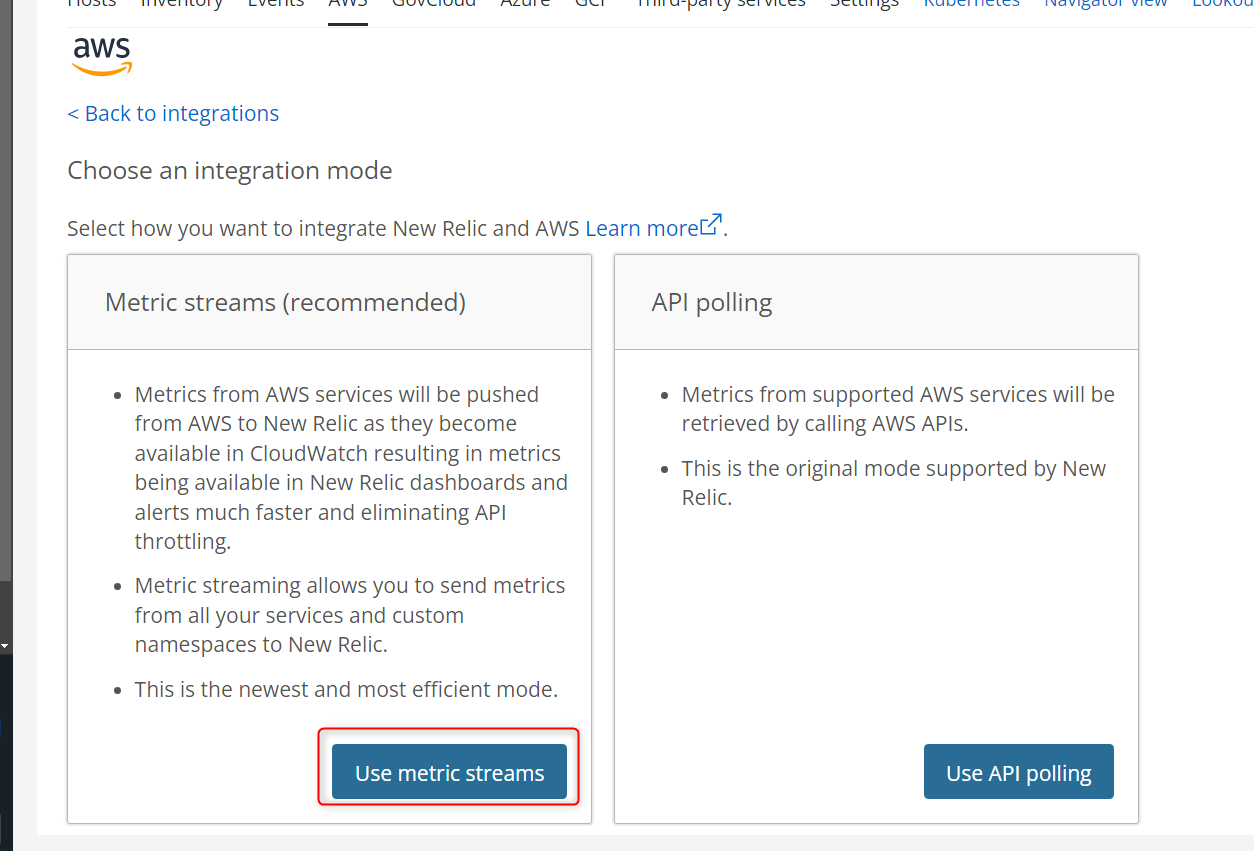Viewport: 1254px width, 851px height.
Task: Click bullet 'This is the newest and most efficient mode.'
Action: click(346, 689)
